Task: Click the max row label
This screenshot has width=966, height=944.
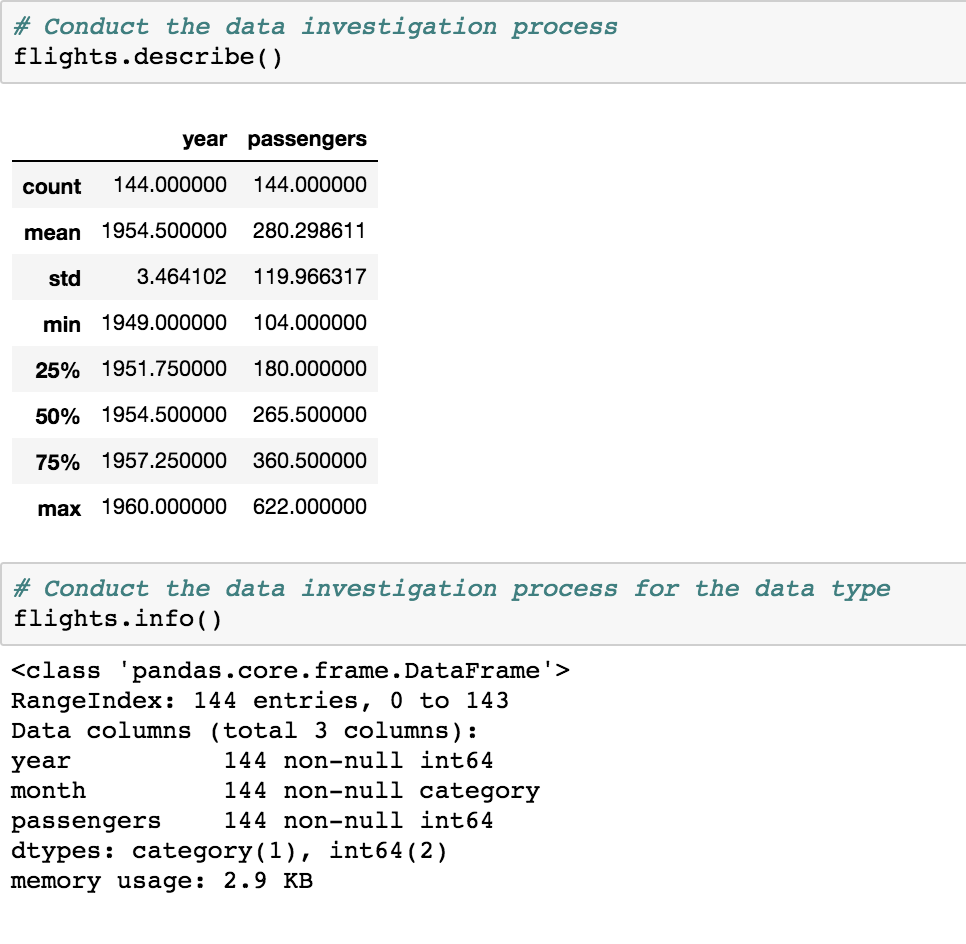Action: click(59, 508)
